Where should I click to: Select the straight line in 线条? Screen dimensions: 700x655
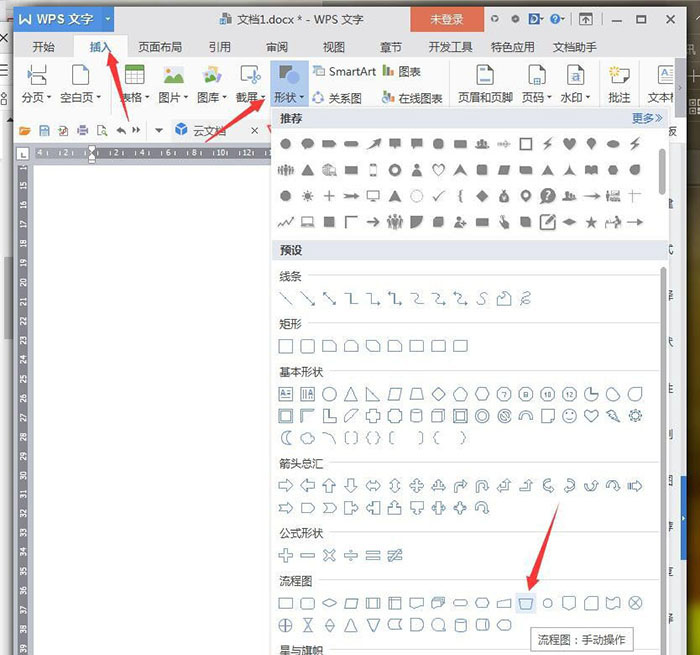(x=285, y=298)
